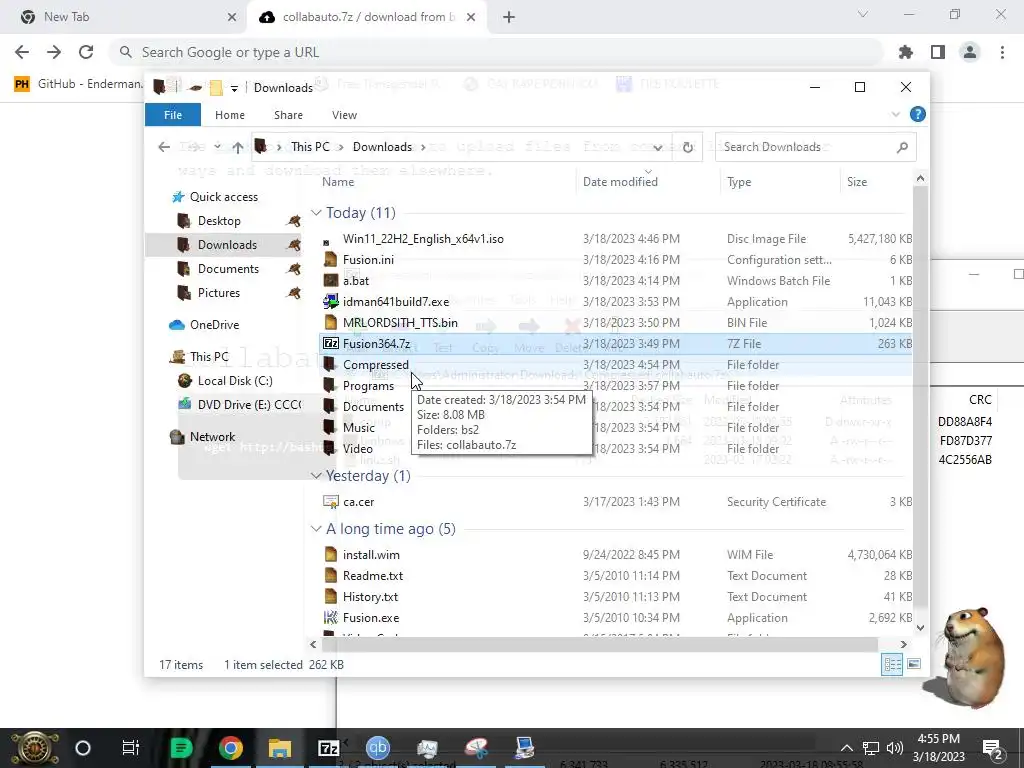Screen dimensions: 1024x768
Task: Select the install.wim file icon
Action: (330, 554)
